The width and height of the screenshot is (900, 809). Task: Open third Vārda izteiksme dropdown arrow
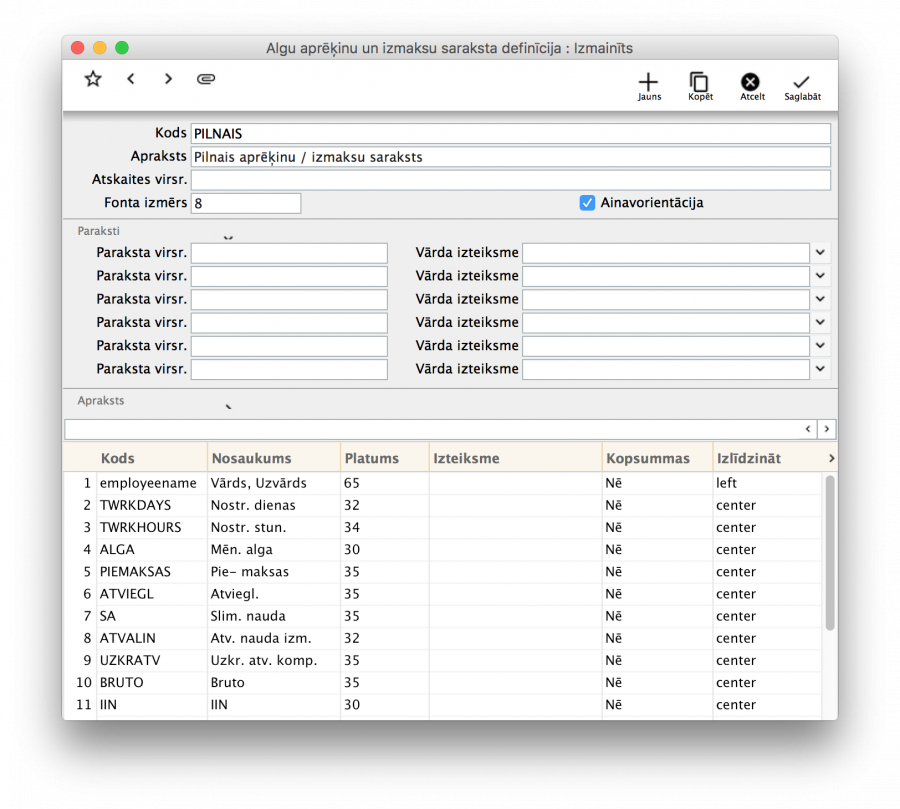(x=820, y=299)
